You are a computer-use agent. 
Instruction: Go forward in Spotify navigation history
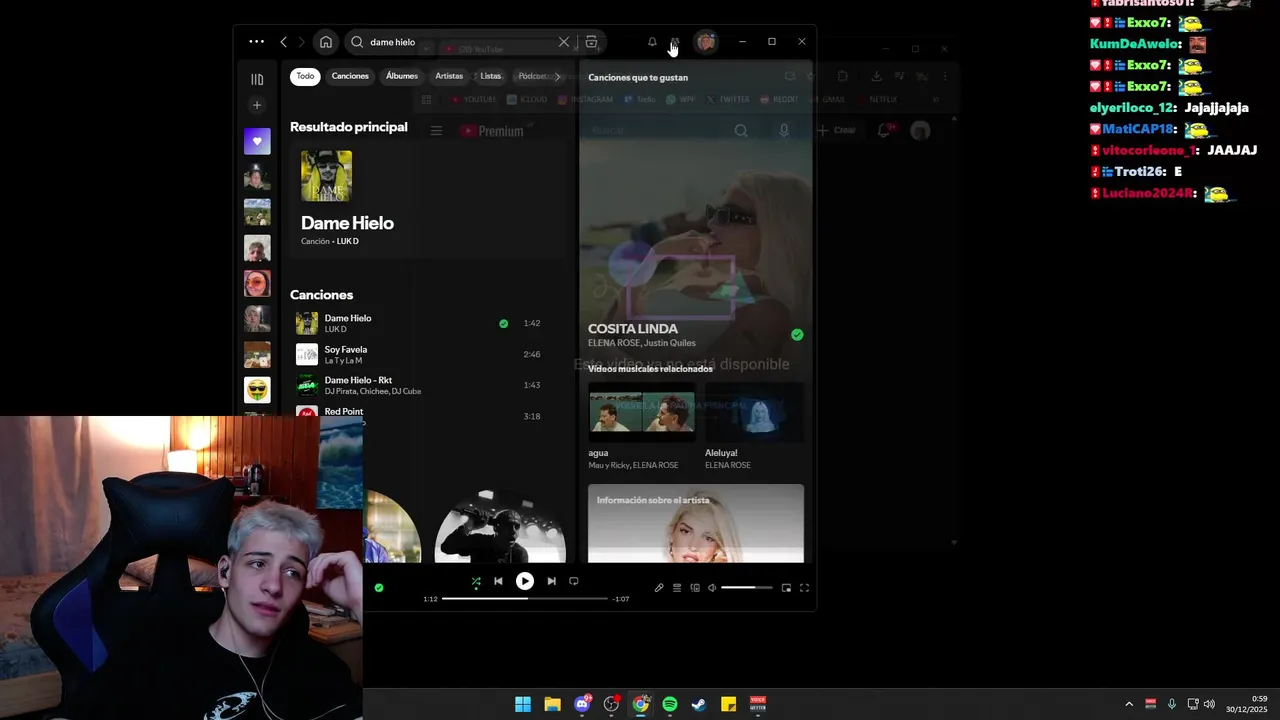pos(302,42)
